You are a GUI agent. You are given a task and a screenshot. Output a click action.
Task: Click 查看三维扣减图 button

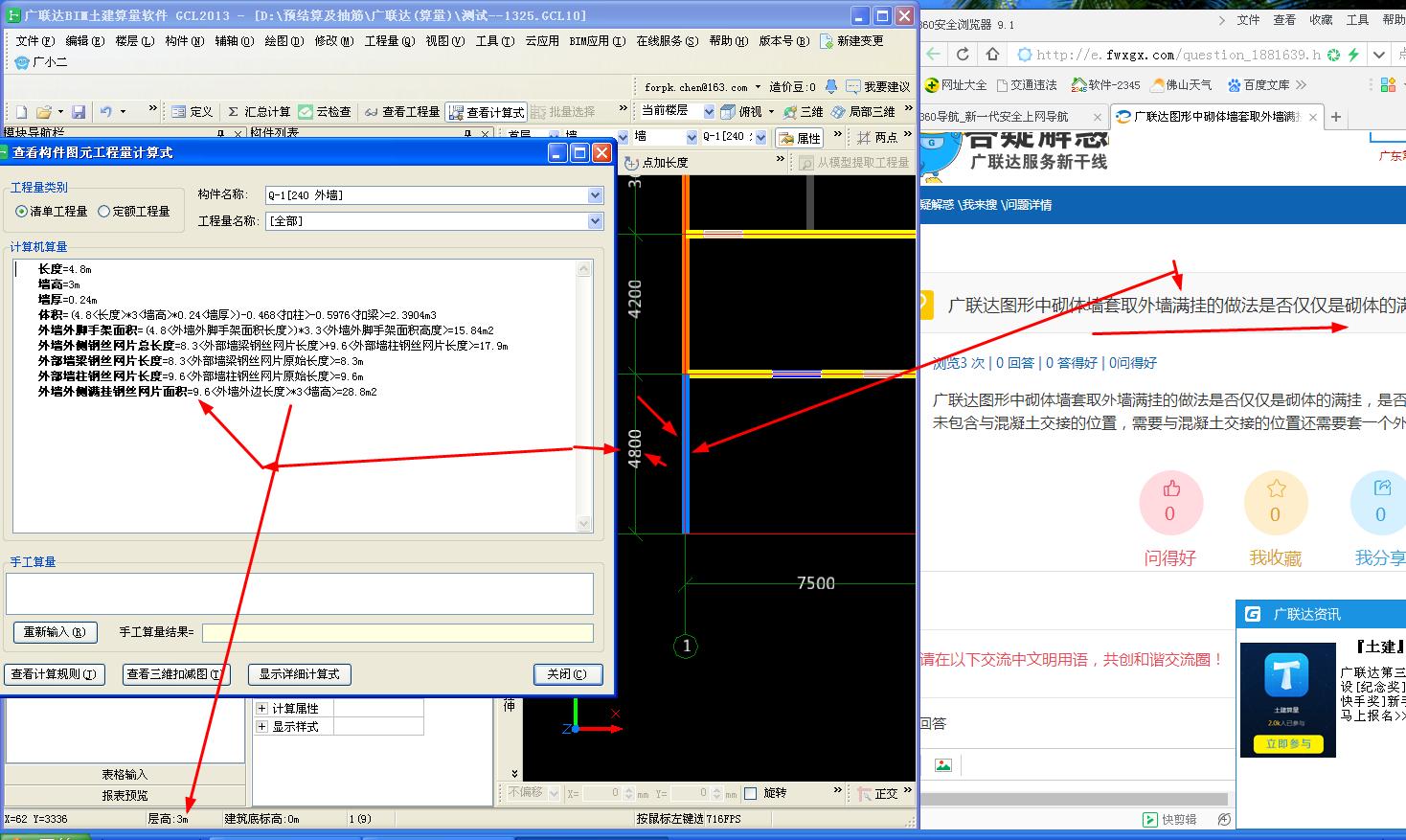[x=177, y=674]
